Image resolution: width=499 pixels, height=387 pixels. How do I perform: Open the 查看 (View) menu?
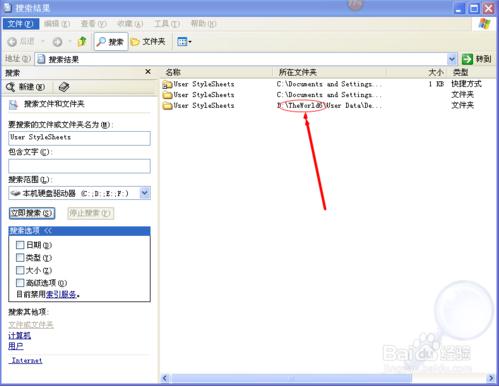pyautogui.click(x=94, y=24)
